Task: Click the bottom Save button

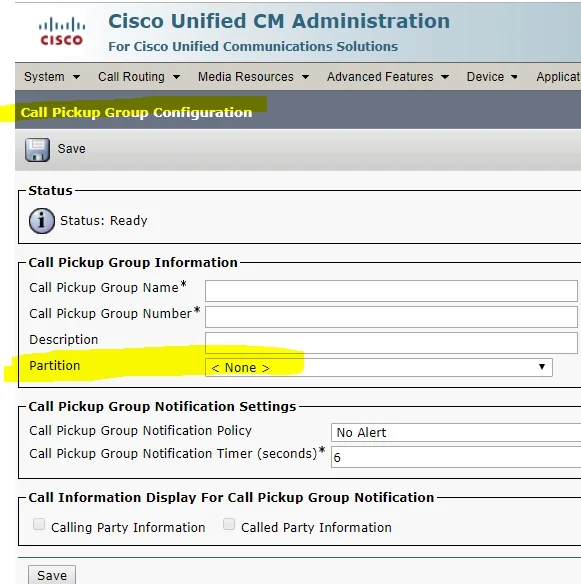Action: pyautogui.click(x=52, y=575)
